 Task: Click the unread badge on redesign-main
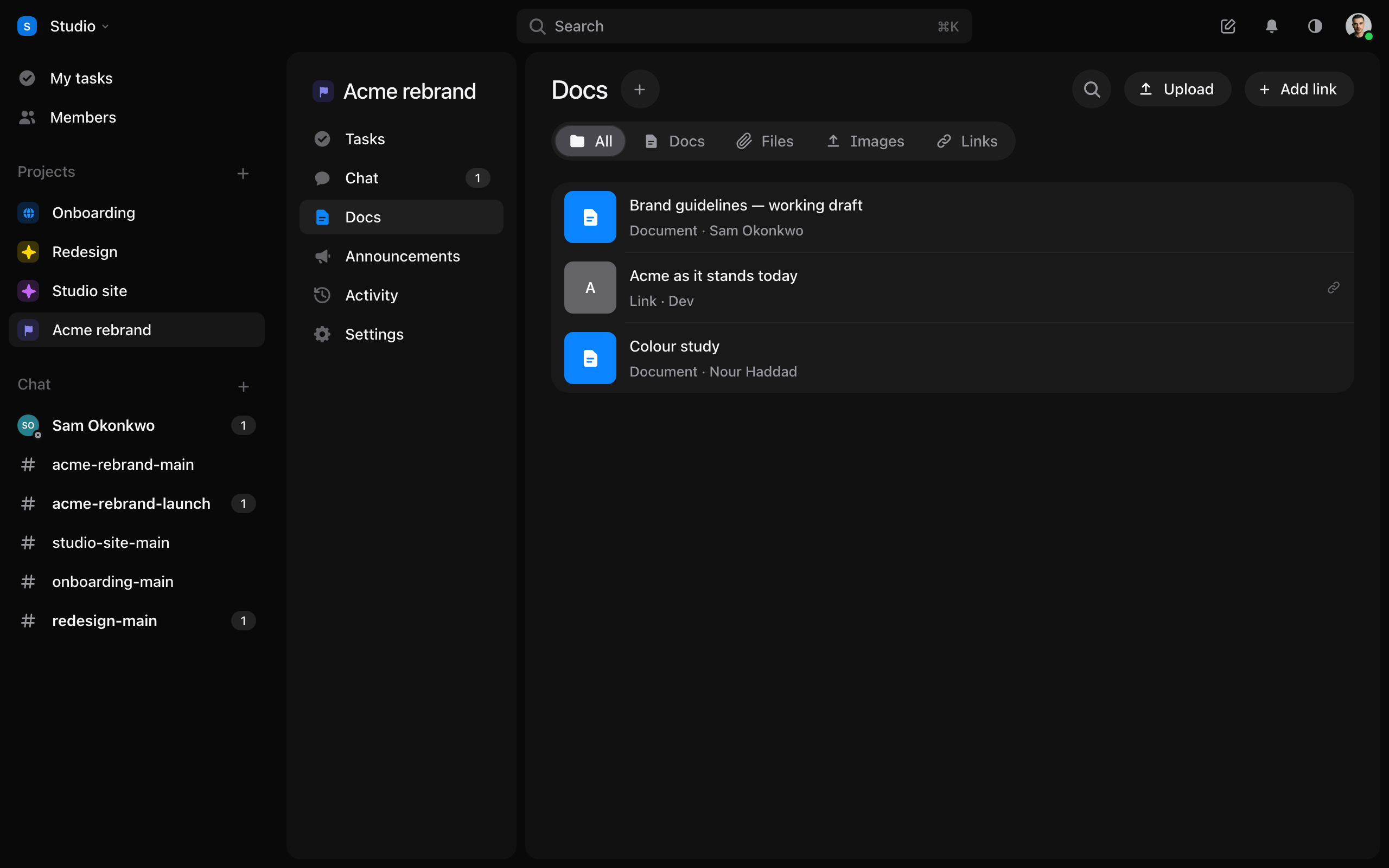[244, 621]
